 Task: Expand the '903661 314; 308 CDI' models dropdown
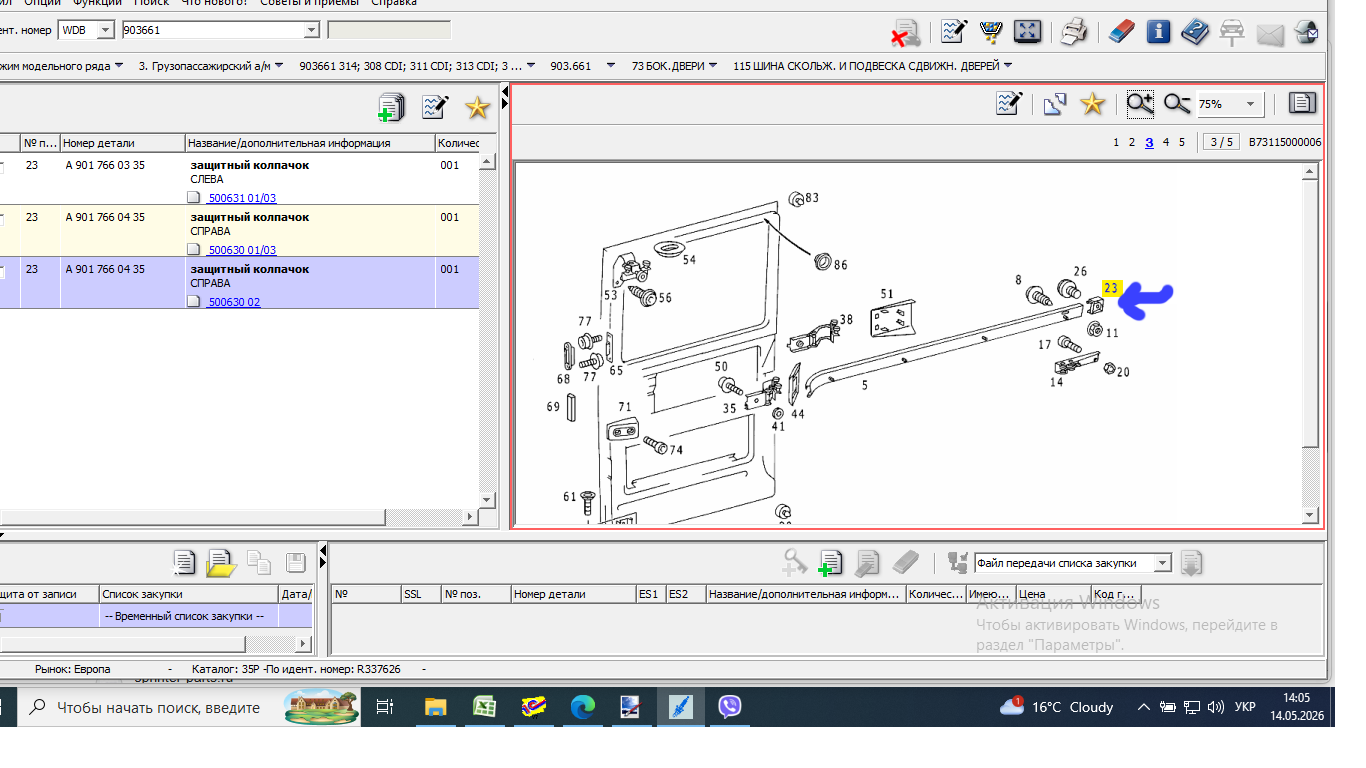click(530, 66)
